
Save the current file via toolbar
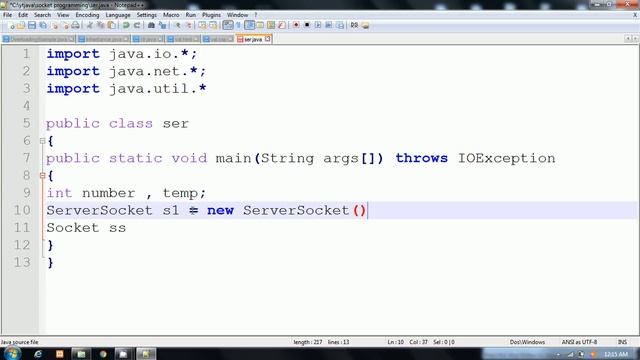(x=31, y=25)
